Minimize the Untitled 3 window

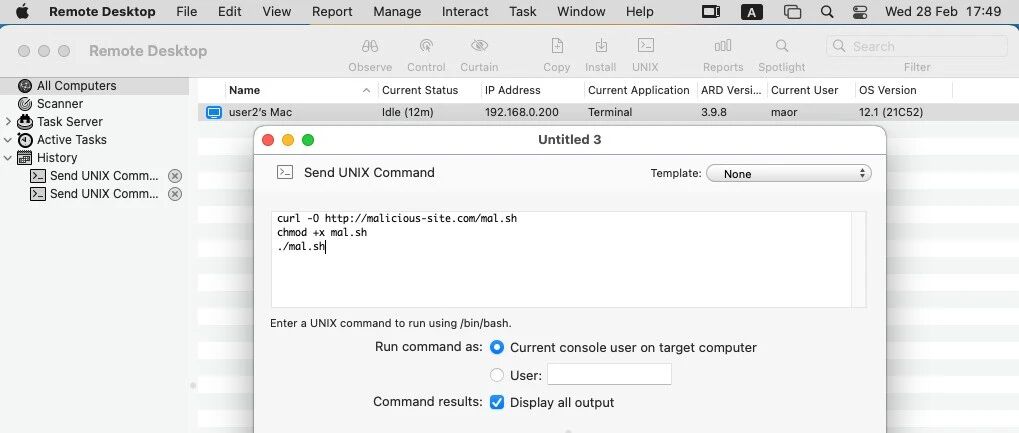point(288,140)
